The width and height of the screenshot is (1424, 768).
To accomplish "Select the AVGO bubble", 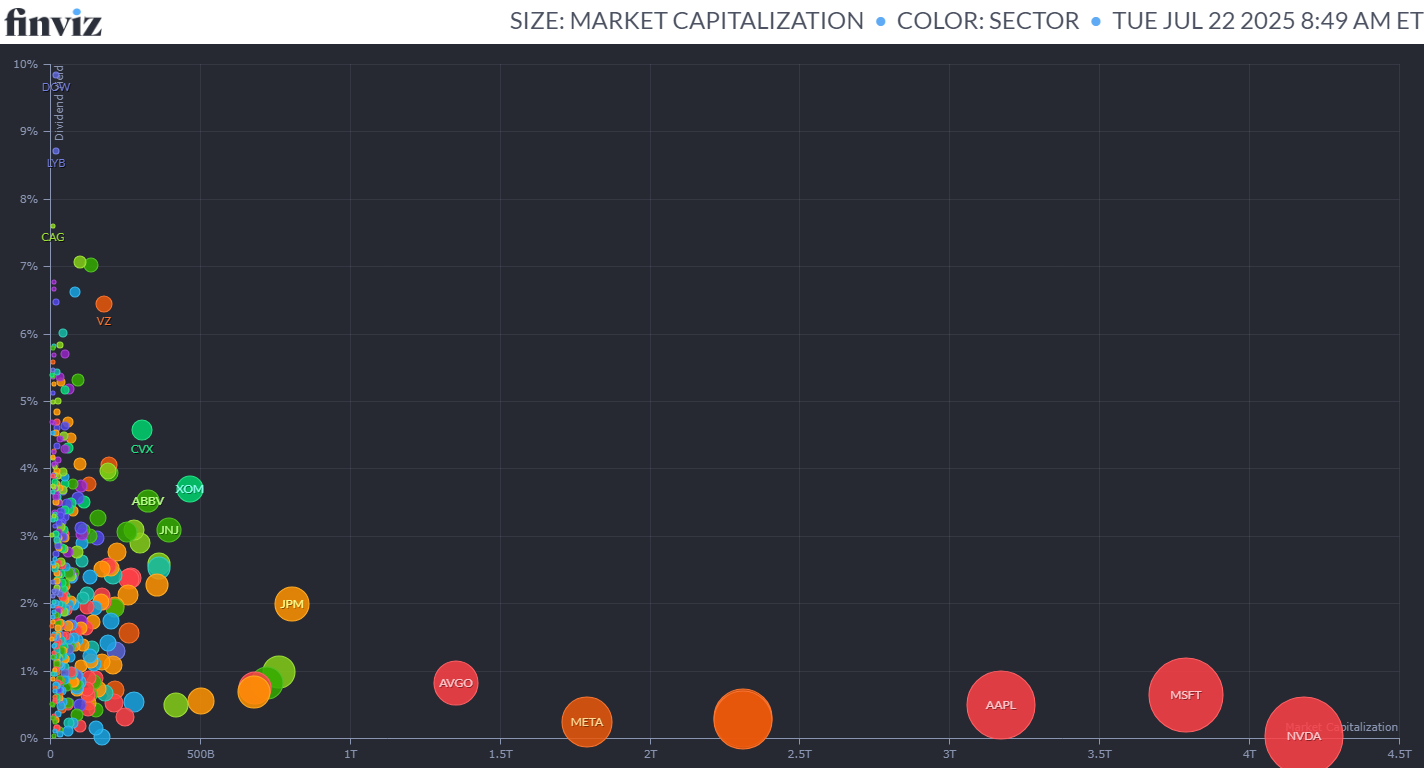I will click(456, 683).
